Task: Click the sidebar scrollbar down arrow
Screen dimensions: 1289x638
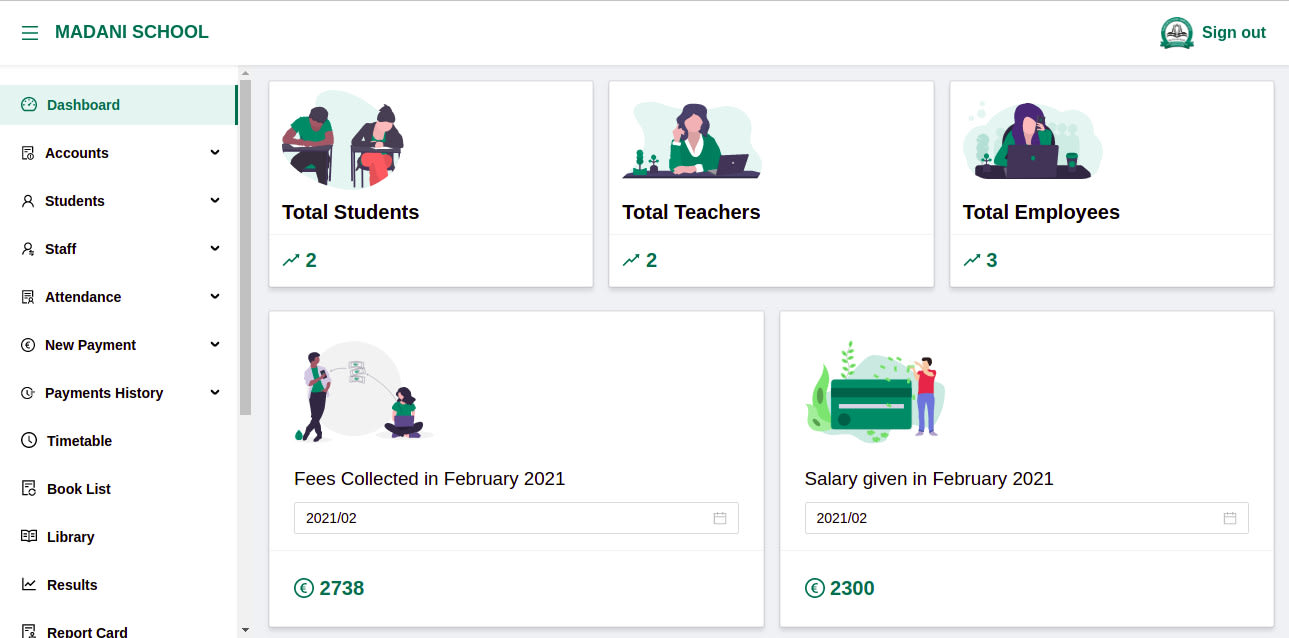Action: pos(245,630)
